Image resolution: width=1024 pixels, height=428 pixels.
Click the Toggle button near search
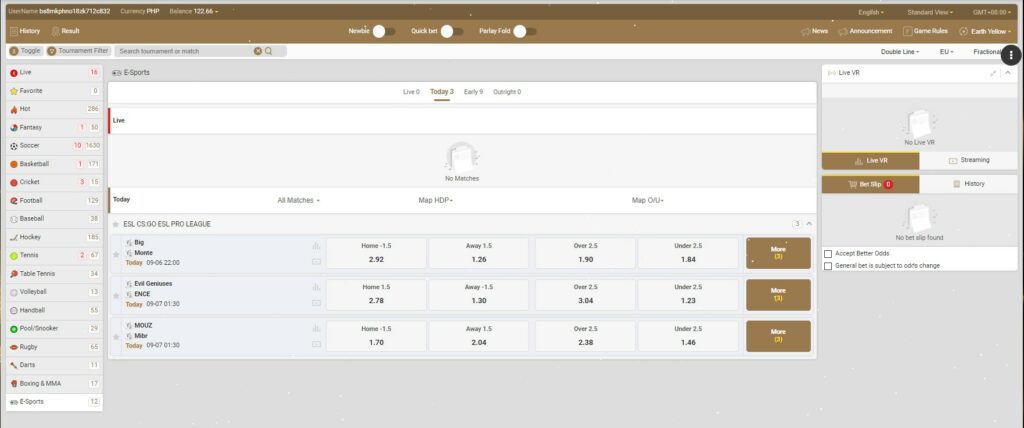pyautogui.click(x=25, y=50)
